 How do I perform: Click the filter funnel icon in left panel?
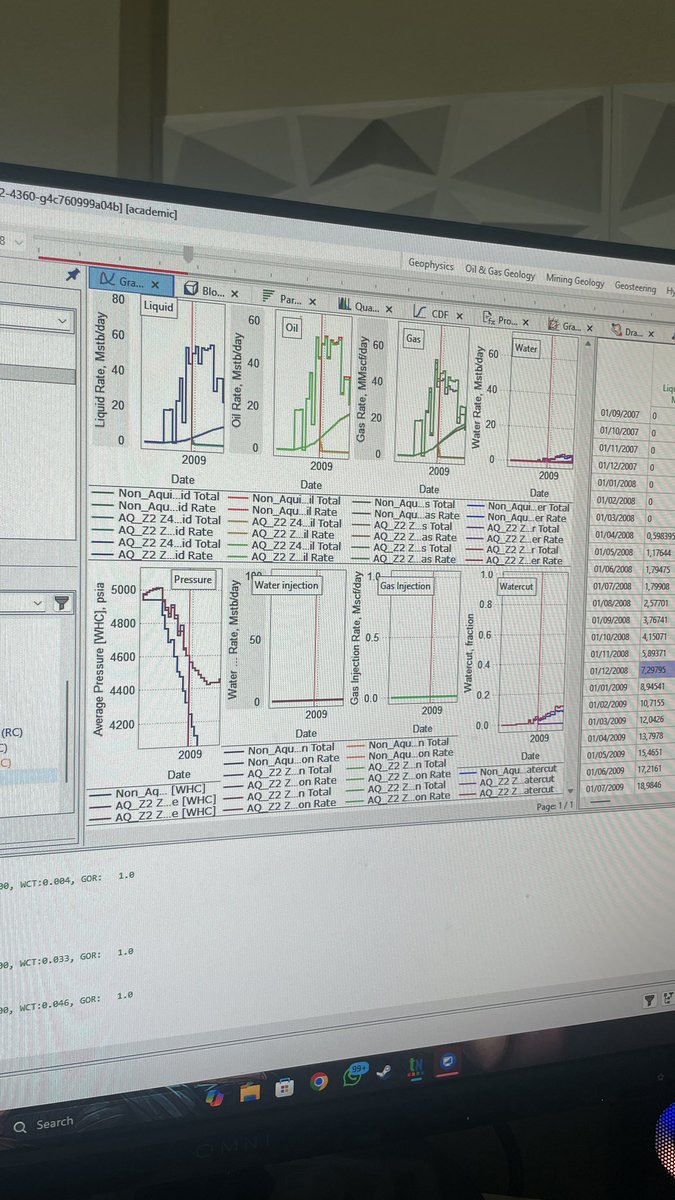62,603
